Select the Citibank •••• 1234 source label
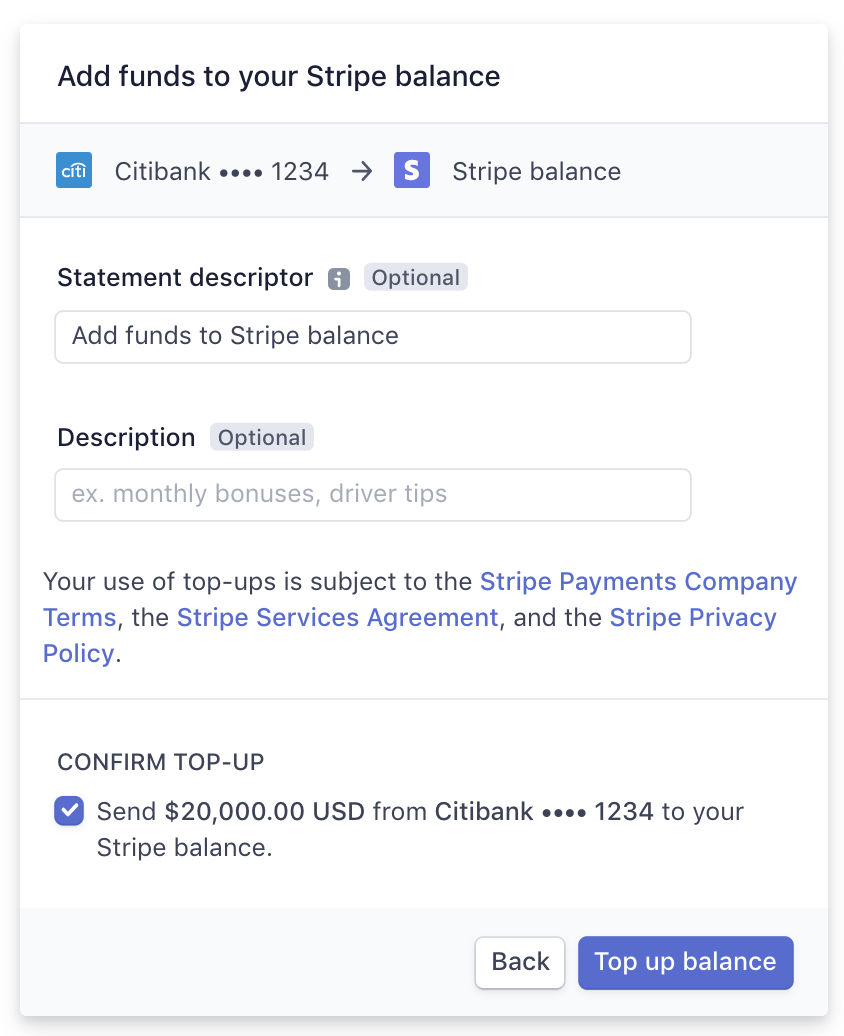844x1036 pixels. point(221,172)
